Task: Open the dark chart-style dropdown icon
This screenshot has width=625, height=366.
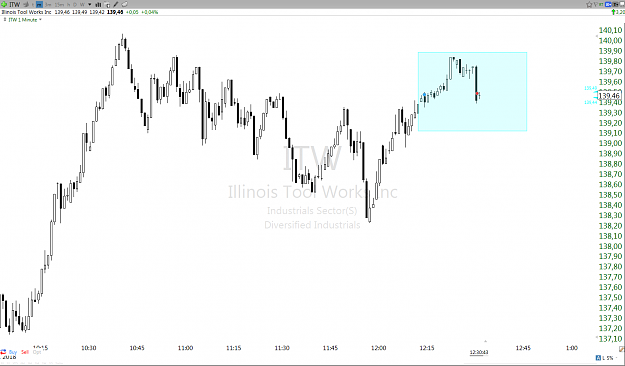Action: click(x=615, y=4)
